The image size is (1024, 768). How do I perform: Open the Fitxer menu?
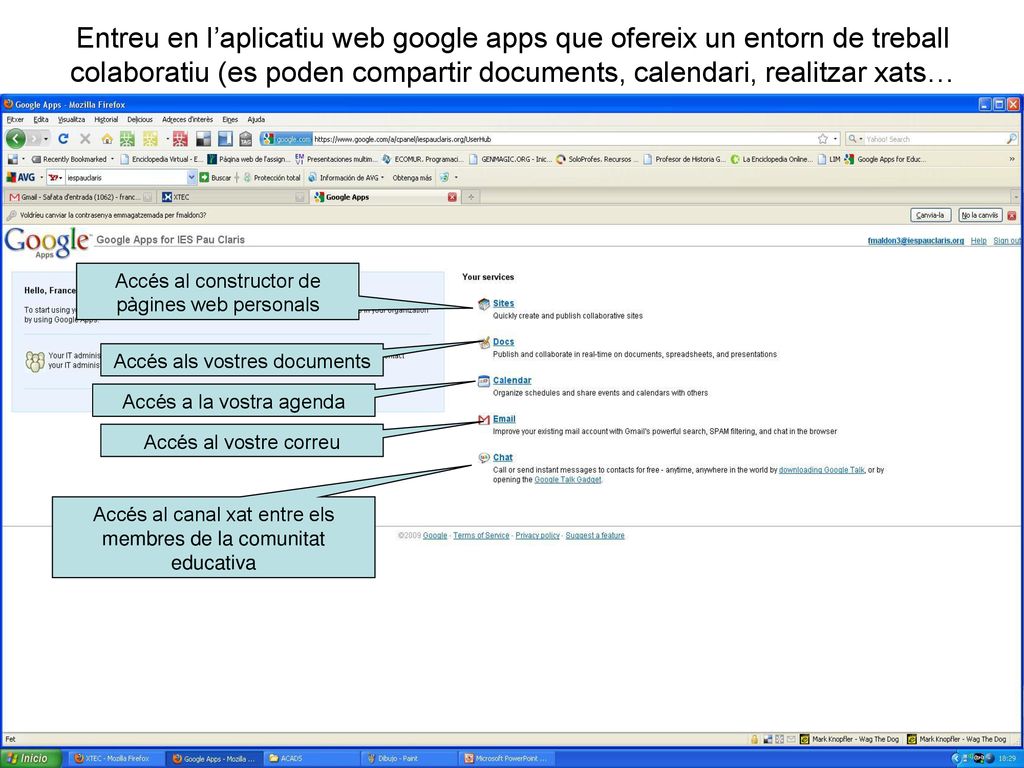pos(15,120)
